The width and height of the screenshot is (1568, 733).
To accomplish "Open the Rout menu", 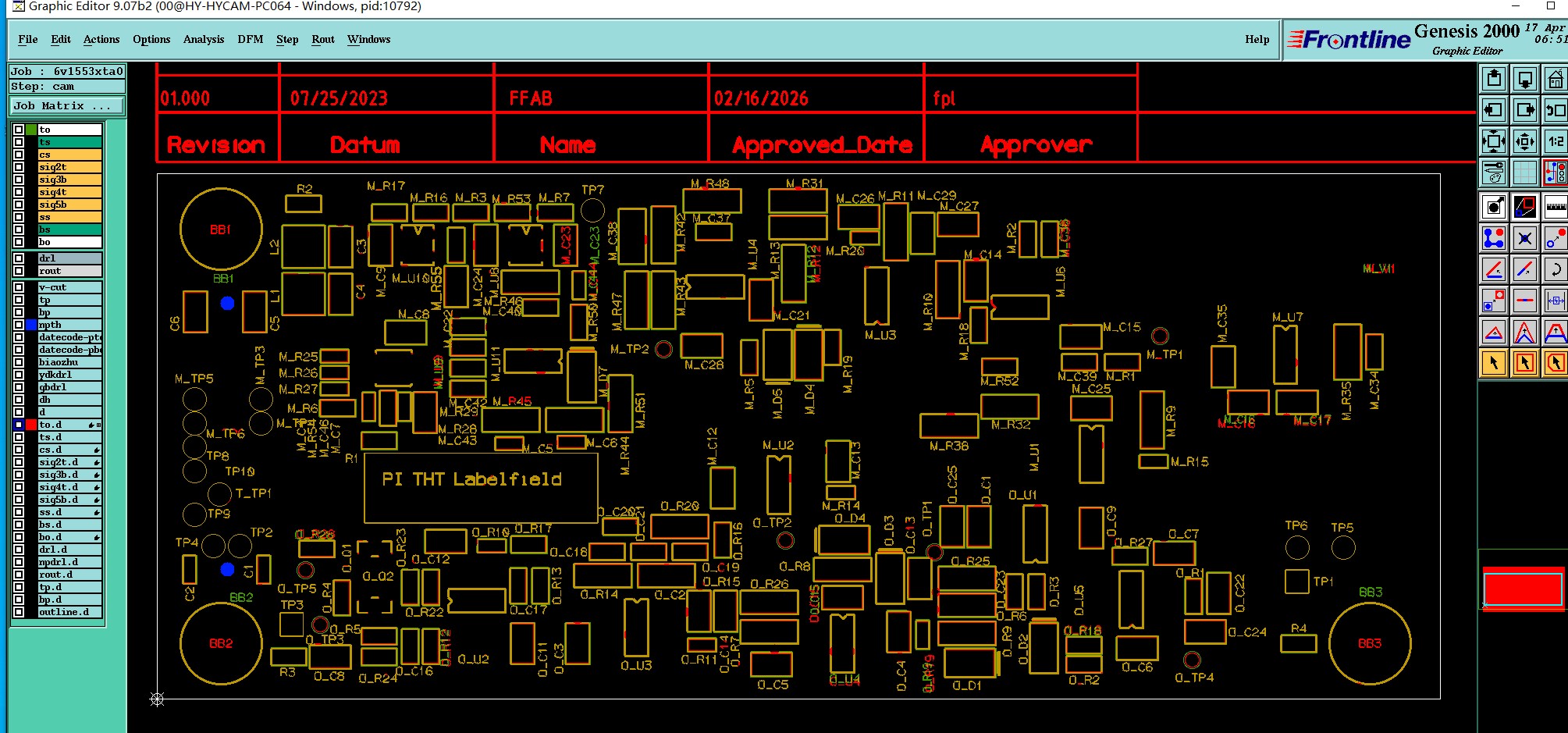I will point(323,39).
